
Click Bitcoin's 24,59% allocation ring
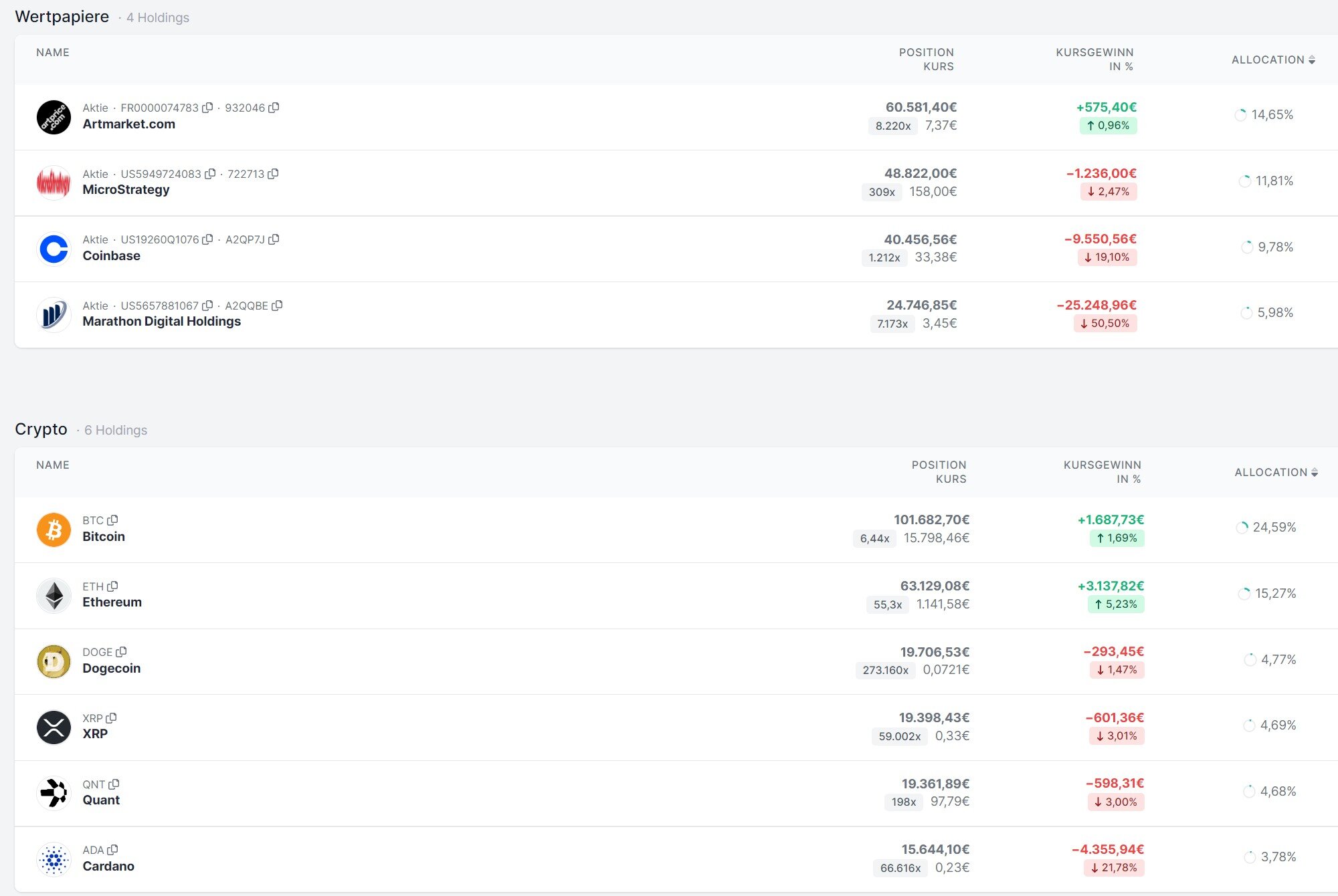click(1242, 528)
